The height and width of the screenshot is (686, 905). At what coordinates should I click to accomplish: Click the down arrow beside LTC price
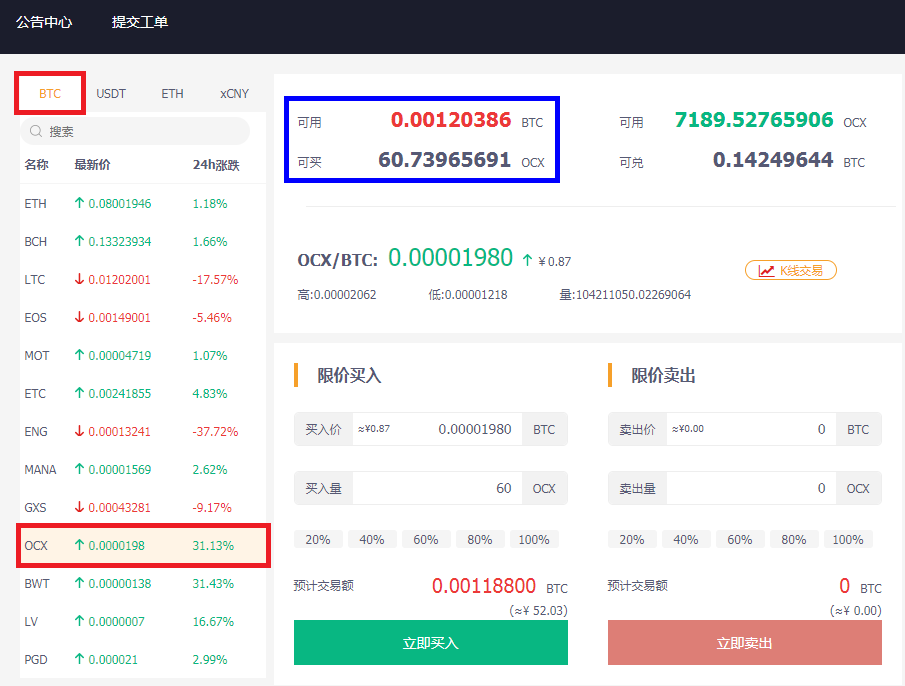[80, 279]
